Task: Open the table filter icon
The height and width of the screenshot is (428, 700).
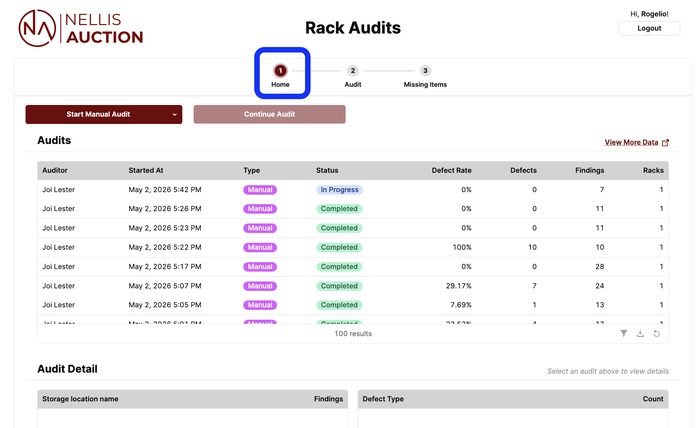Action: point(624,333)
